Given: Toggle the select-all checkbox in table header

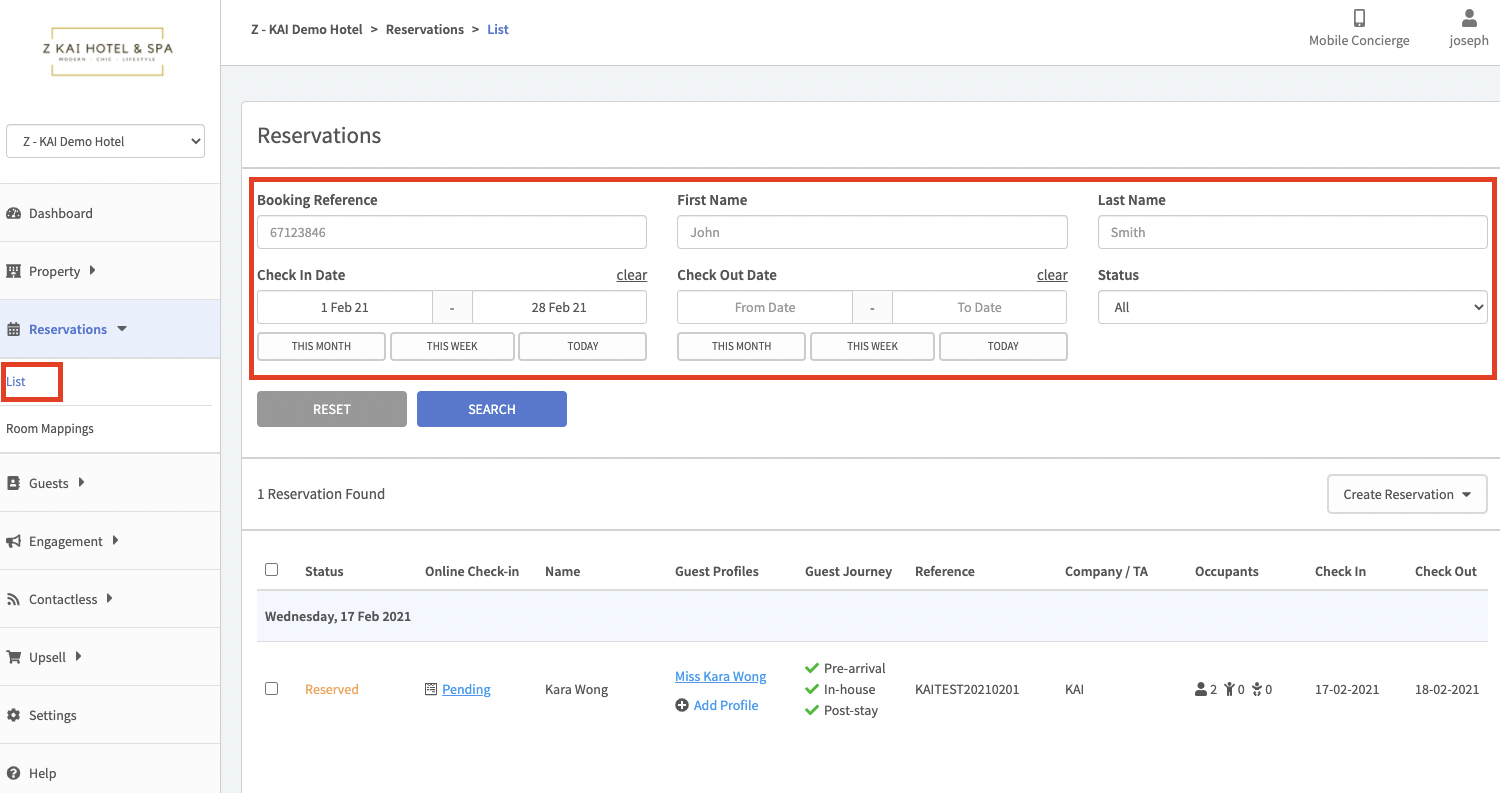Looking at the screenshot, I should pos(271,570).
